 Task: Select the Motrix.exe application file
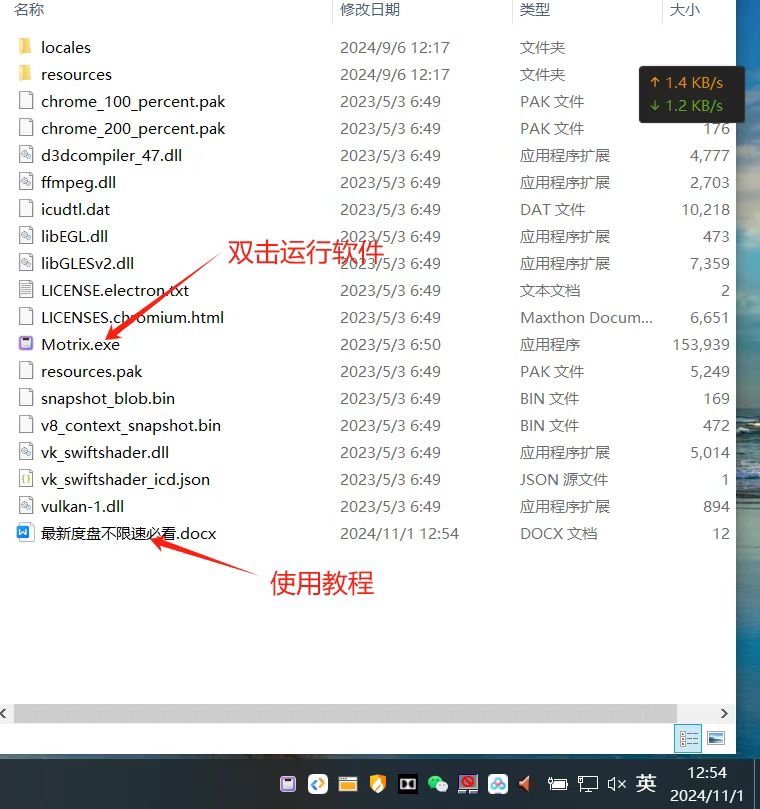(80, 344)
